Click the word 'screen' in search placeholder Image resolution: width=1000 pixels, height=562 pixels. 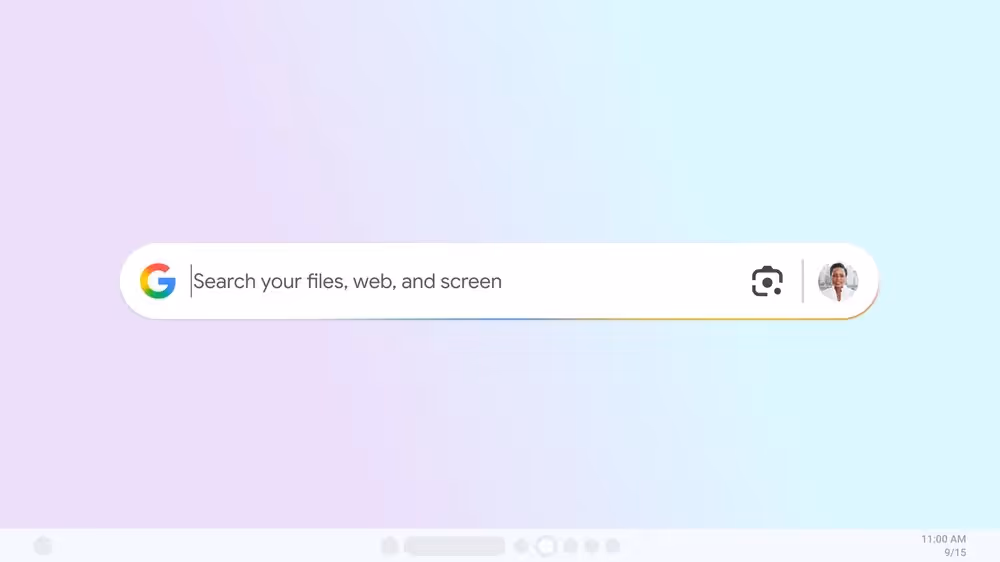[471, 281]
